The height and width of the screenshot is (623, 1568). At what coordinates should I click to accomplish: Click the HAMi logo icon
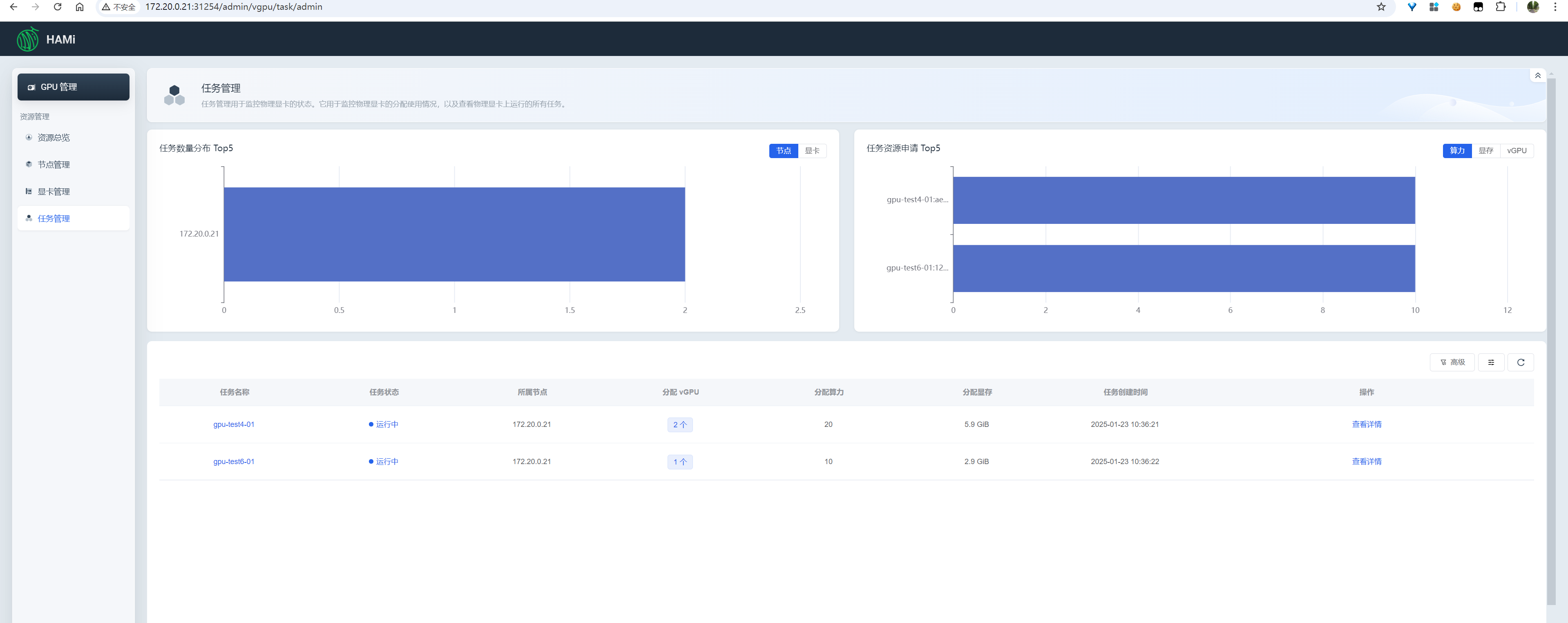(27, 40)
